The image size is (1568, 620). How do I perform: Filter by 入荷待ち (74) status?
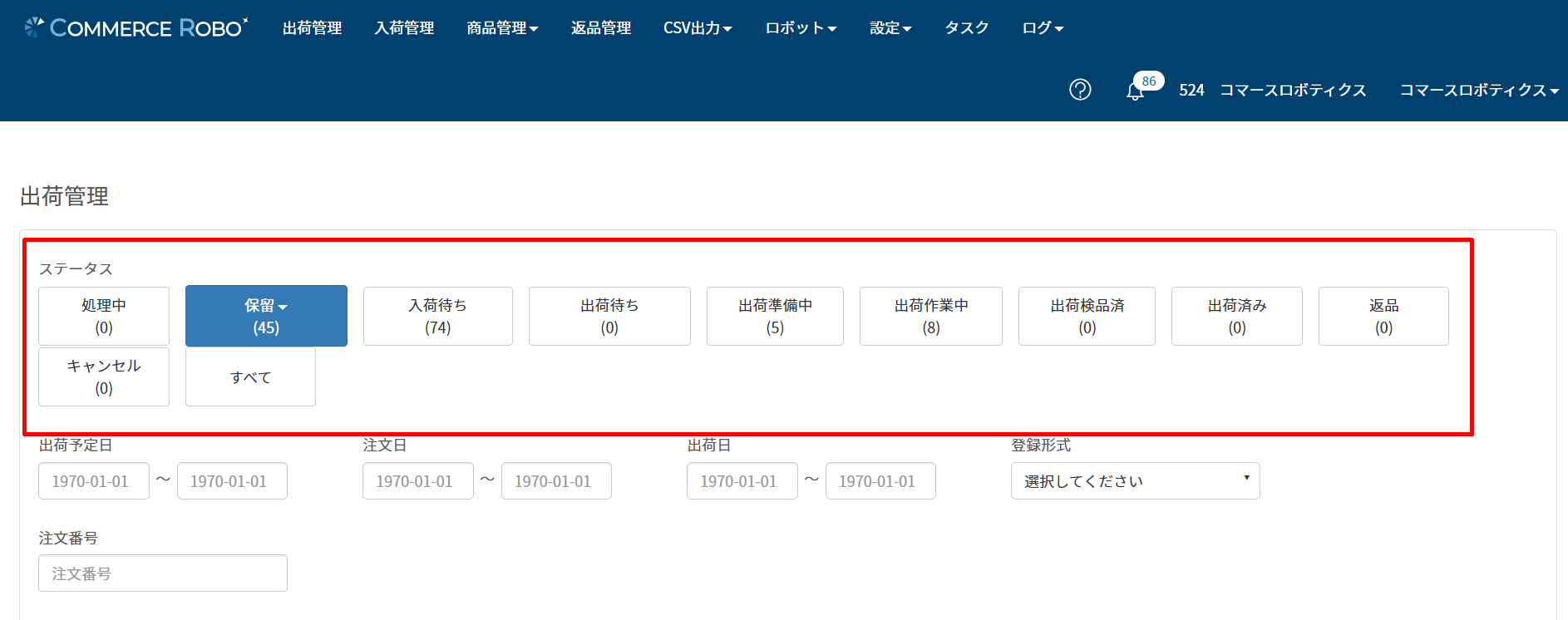(x=438, y=316)
